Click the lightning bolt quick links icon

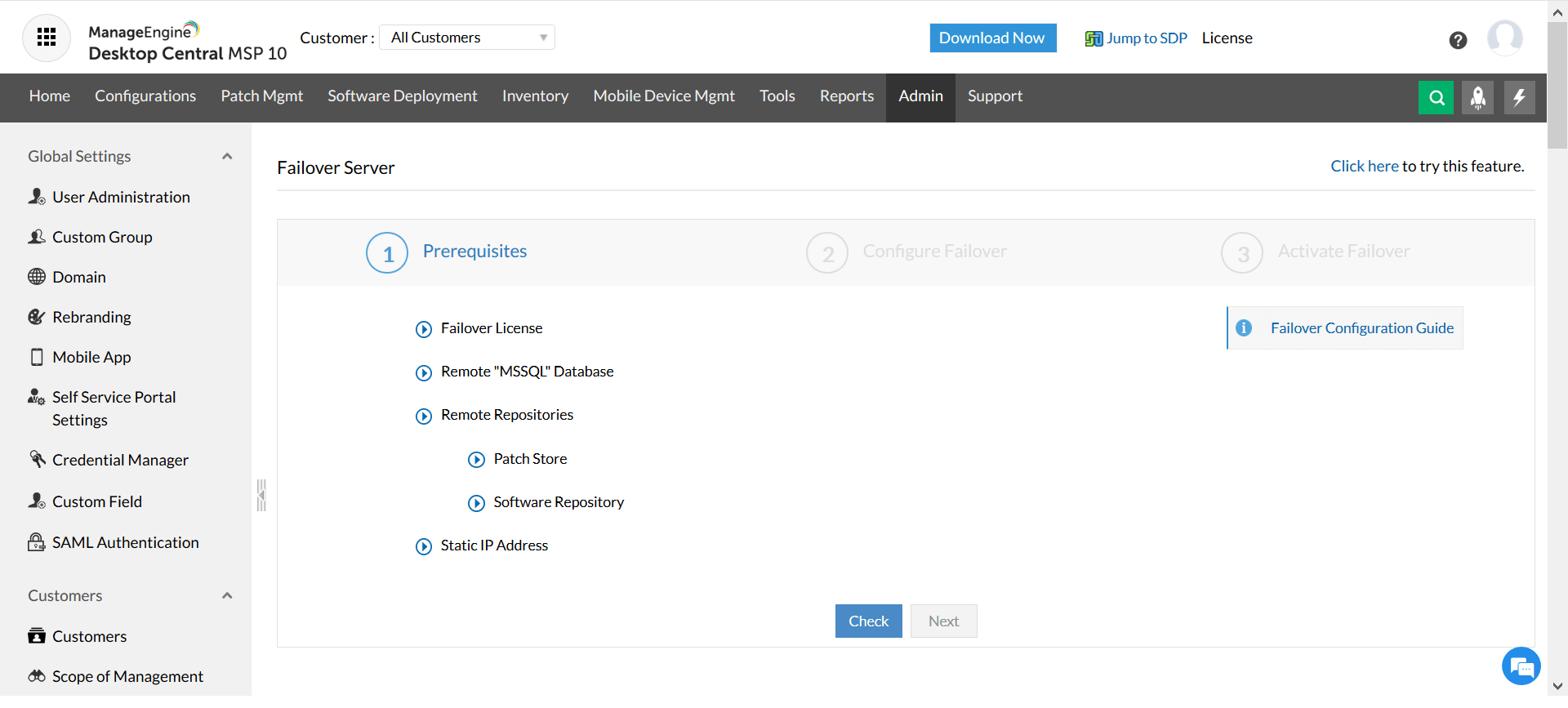1519,98
